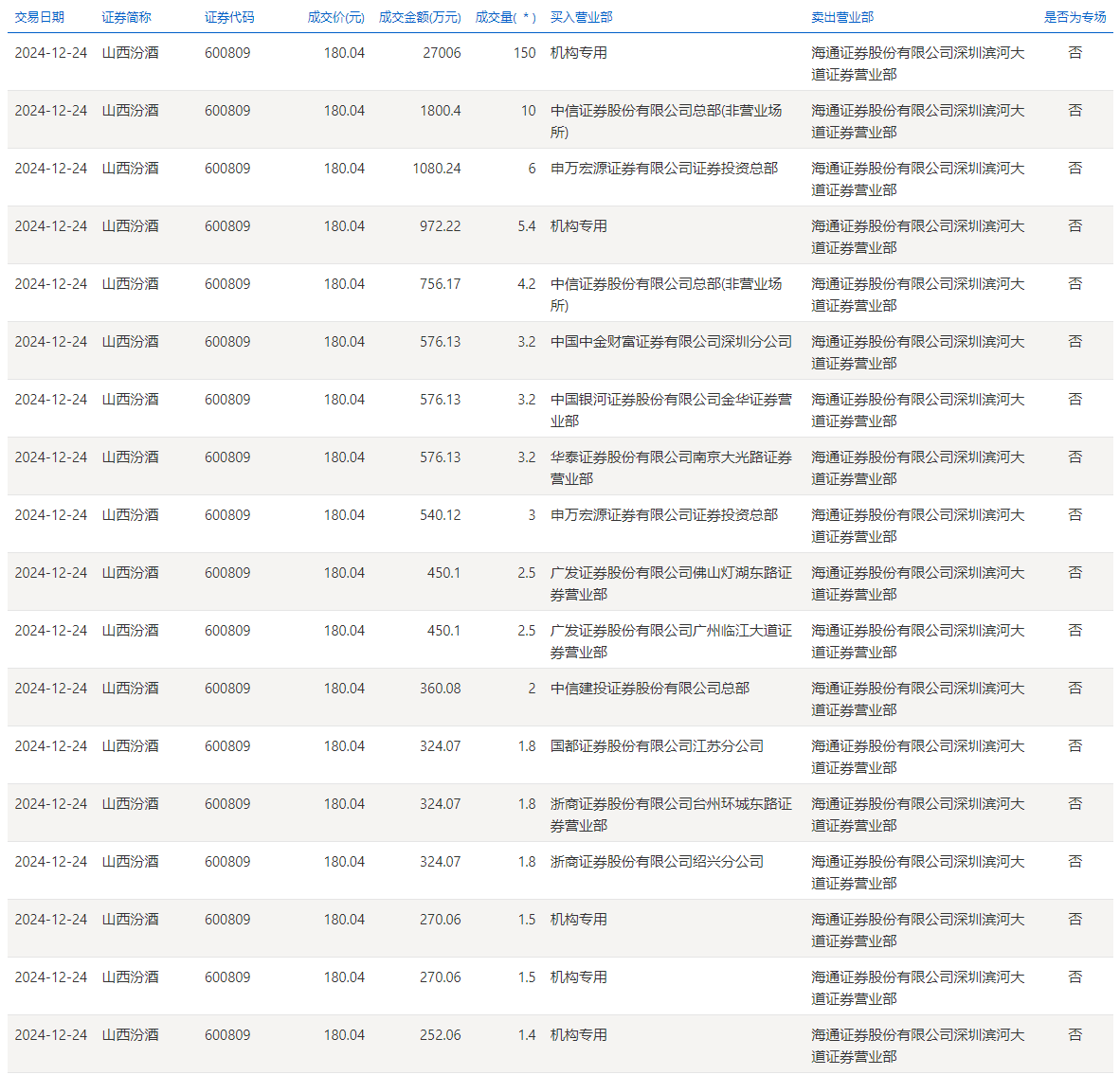Select the amount cell 27006
The image size is (1120, 1075).
442,53
